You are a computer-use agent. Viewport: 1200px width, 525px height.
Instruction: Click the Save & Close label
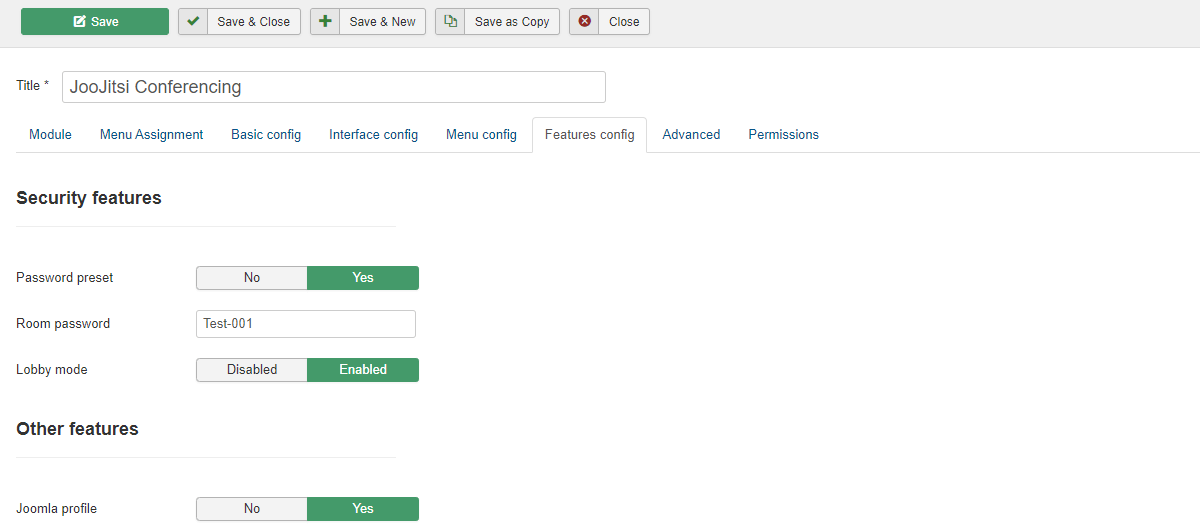tap(254, 22)
